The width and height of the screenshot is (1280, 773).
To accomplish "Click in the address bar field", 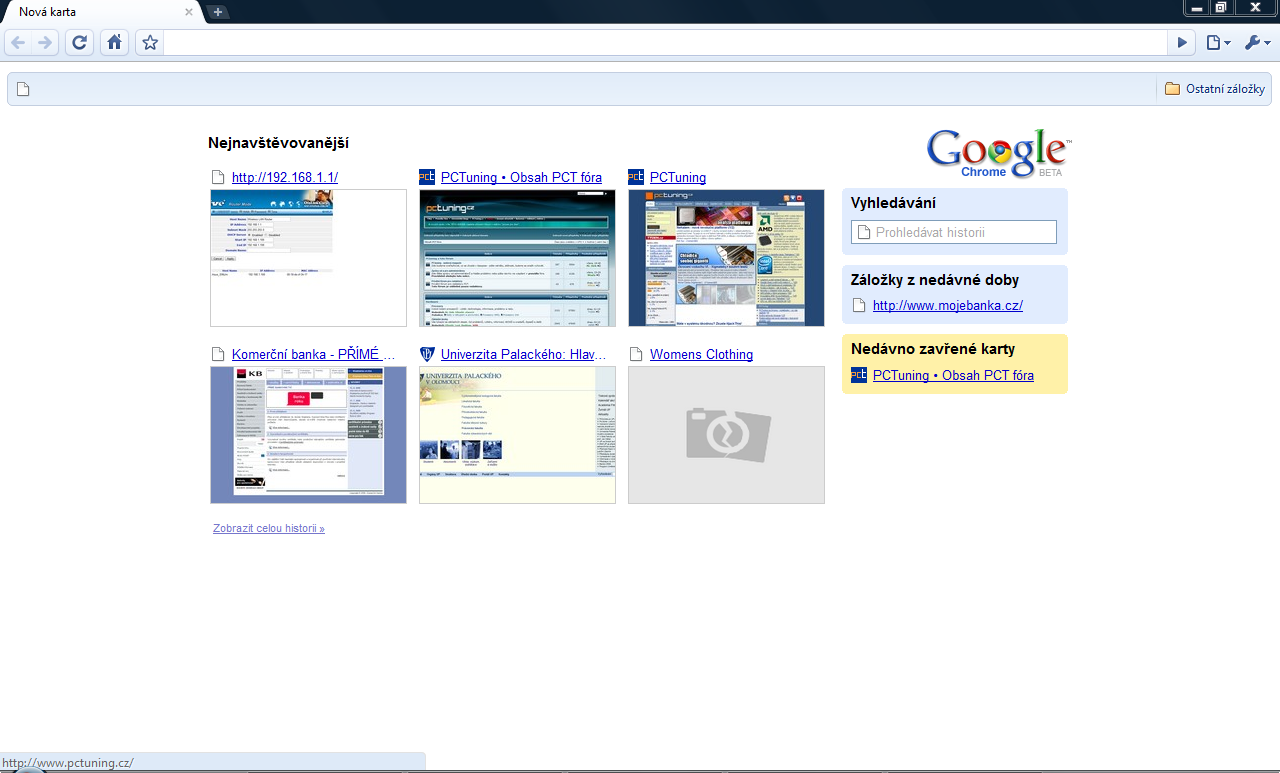I will [x=666, y=43].
